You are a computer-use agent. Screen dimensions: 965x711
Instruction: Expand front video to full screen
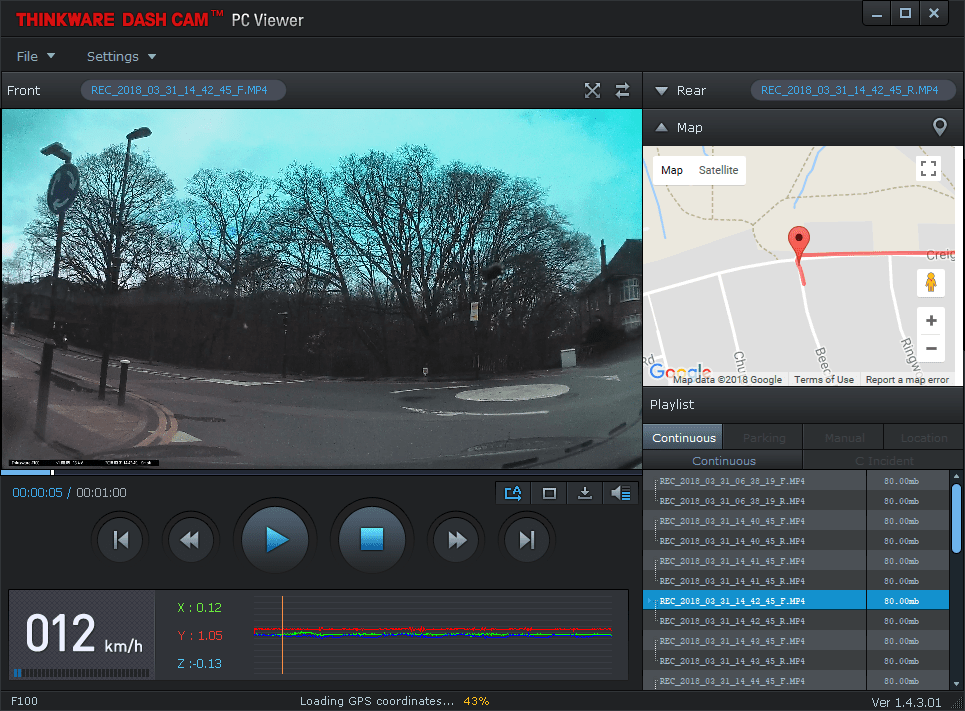(592, 91)
